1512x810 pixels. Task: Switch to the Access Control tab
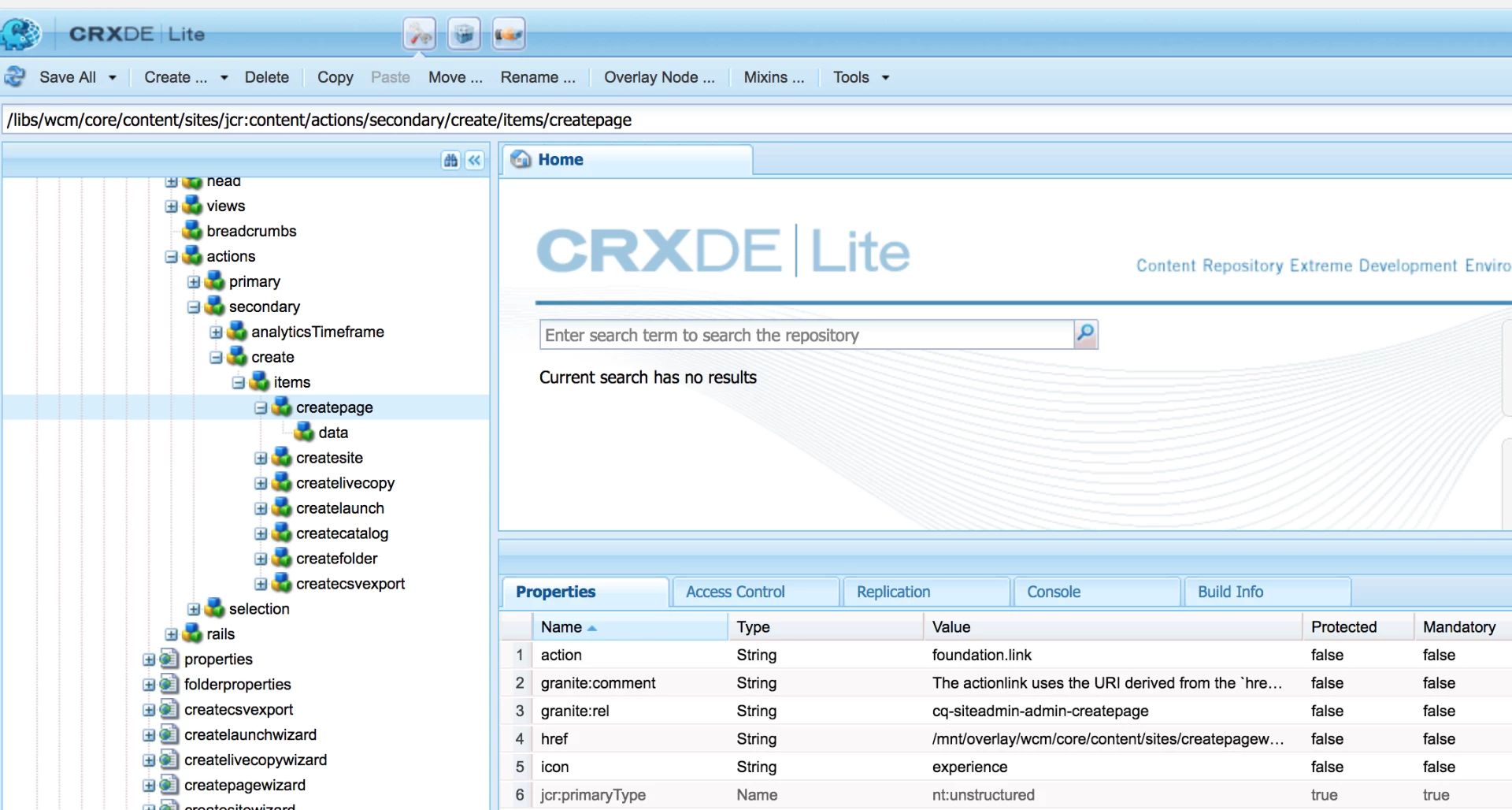(756, 592)
